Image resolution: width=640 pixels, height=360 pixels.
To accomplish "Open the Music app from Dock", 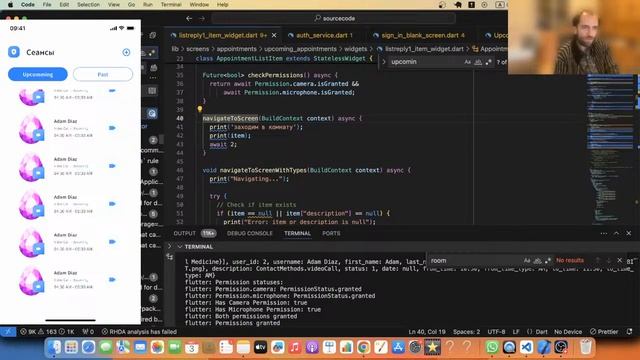I will (294, 347).
